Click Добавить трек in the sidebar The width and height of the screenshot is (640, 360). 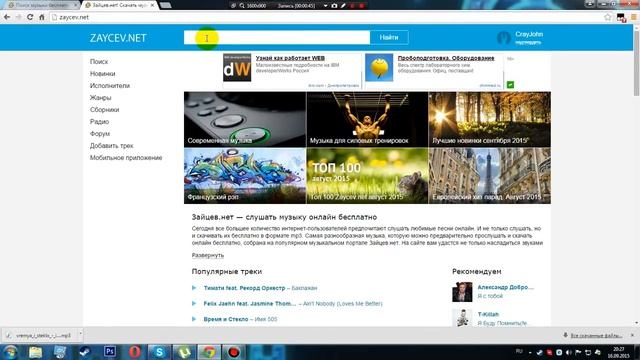click(x=111, y=146)
